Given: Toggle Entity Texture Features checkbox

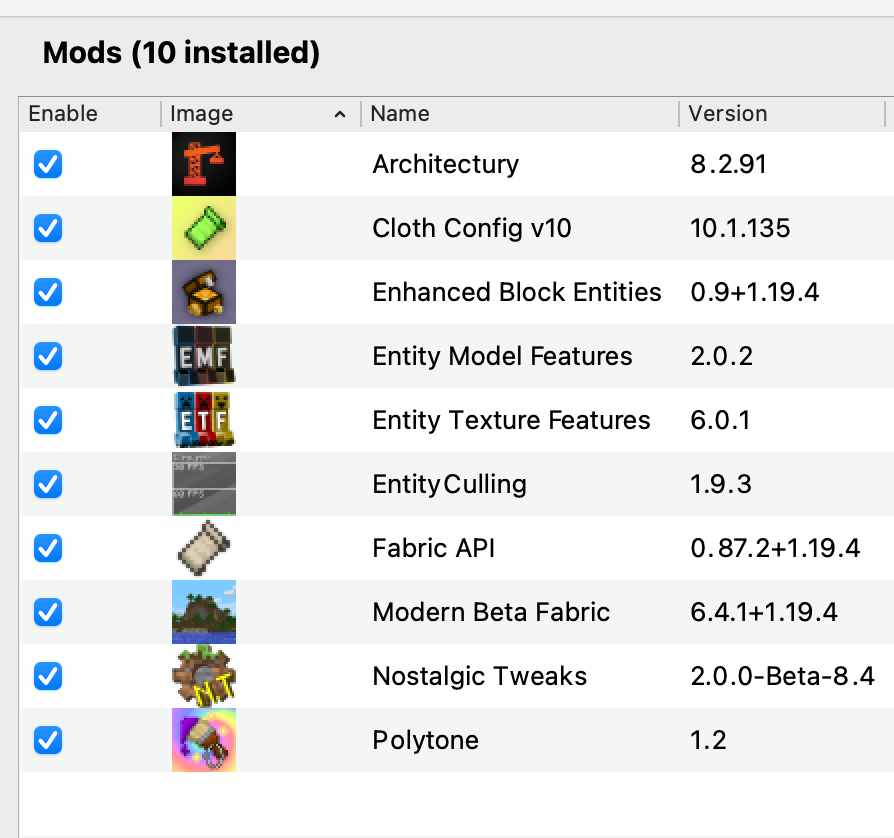Looking at the screenshot, I should pos(48,420).
